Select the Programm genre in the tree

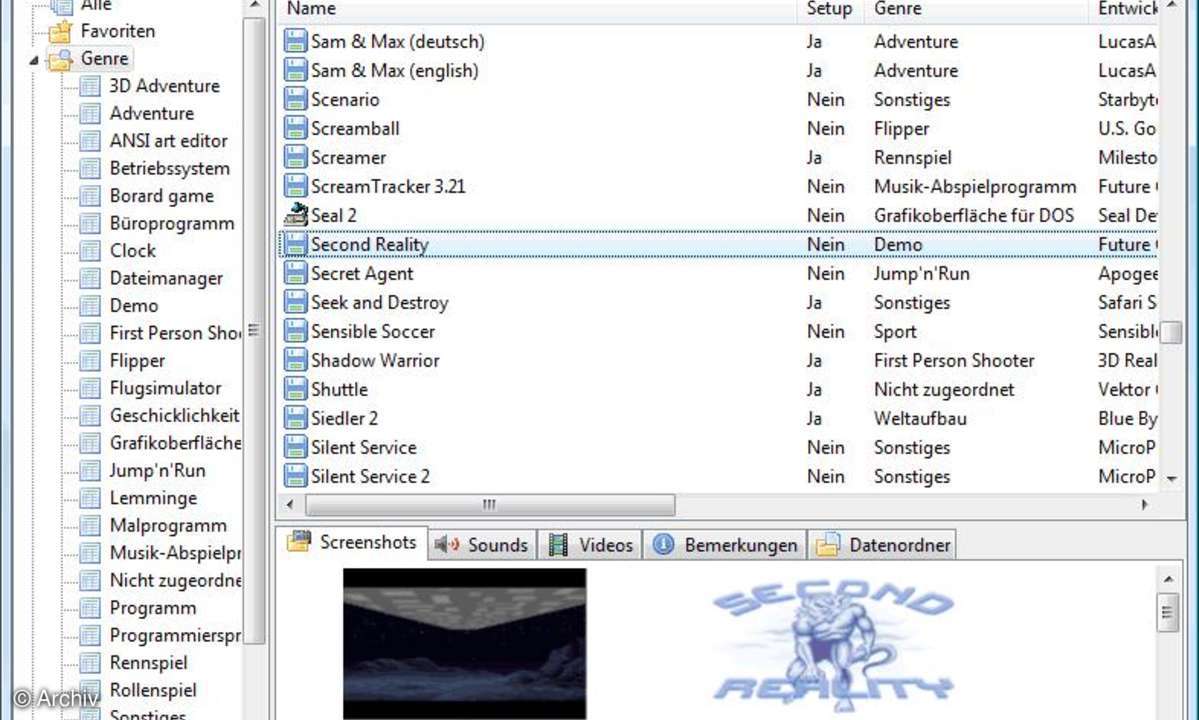(153, 608)
